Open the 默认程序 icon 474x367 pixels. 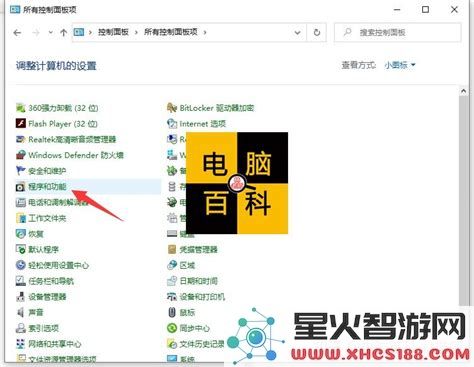pos(21,249)
